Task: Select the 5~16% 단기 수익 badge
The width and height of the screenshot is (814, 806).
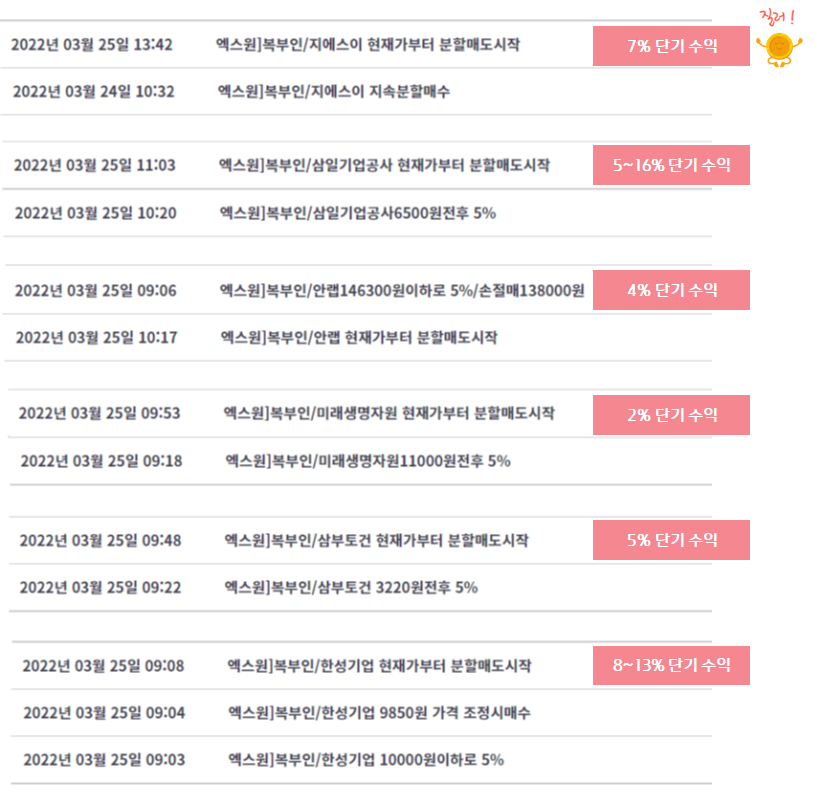Action: 671,165
